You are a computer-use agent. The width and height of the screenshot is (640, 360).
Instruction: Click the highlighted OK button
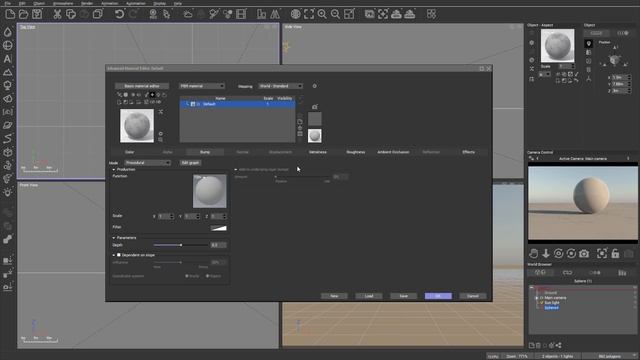(x=438, y=296)
